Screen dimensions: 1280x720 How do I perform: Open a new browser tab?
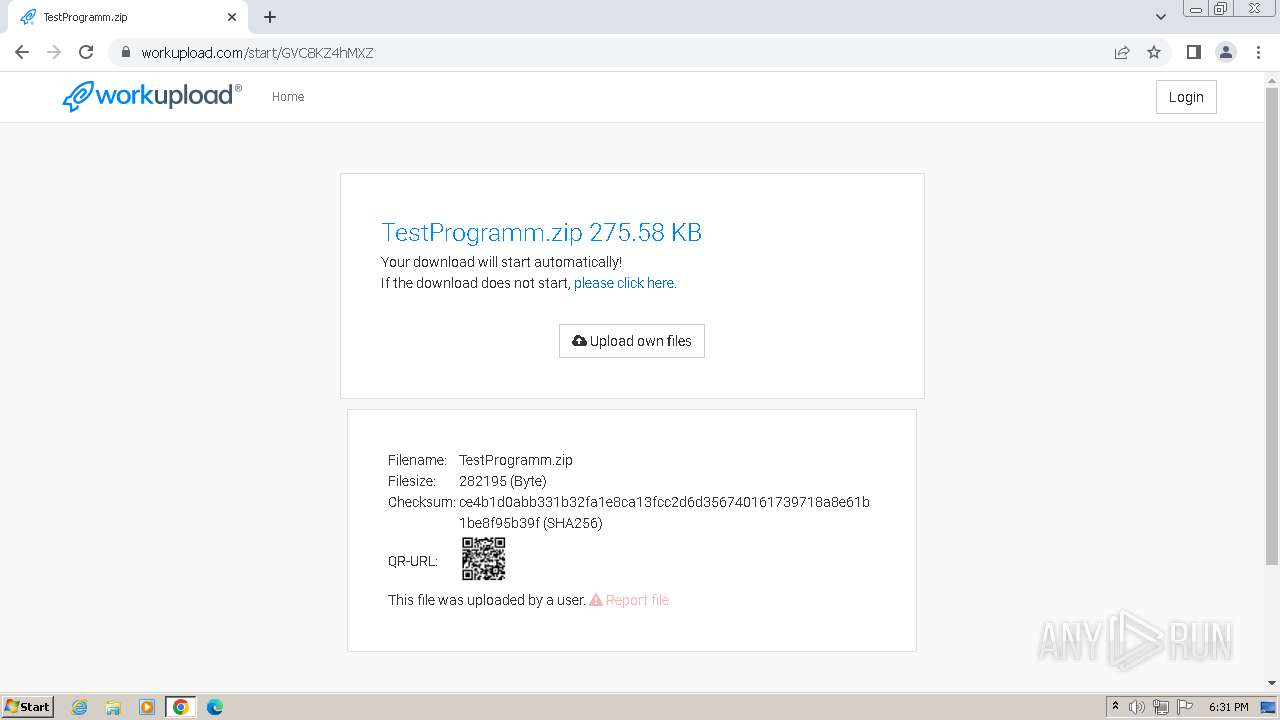click(x=270, y=17)
